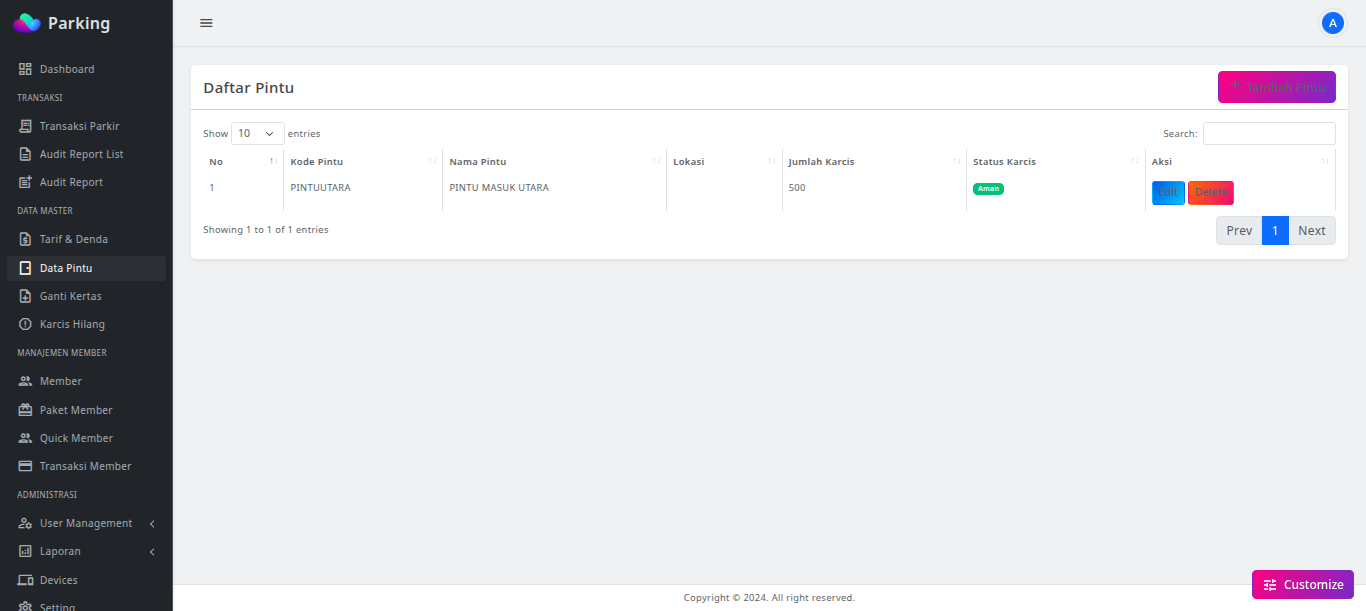Go to the Prev page
The width and height of the screenshot is (1366, 611).
point(1239,231)
